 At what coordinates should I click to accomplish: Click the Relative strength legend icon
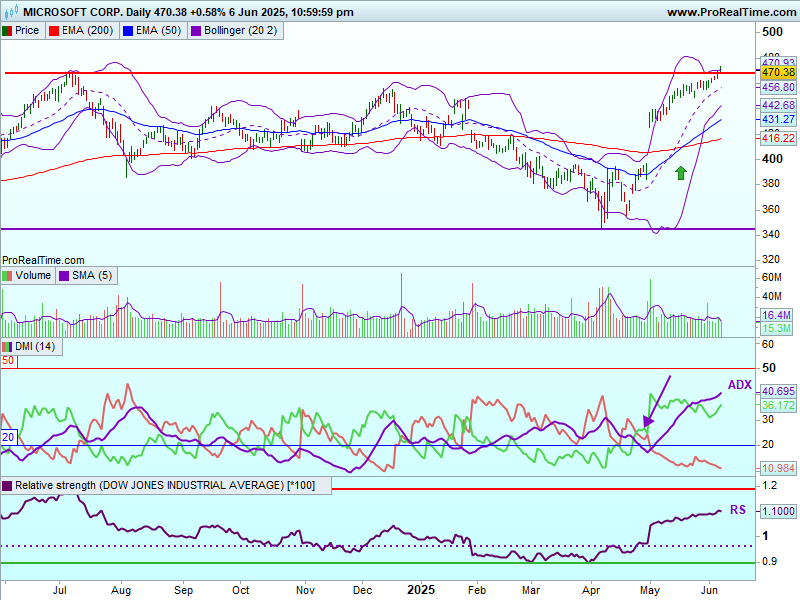(x=8, y=485)
